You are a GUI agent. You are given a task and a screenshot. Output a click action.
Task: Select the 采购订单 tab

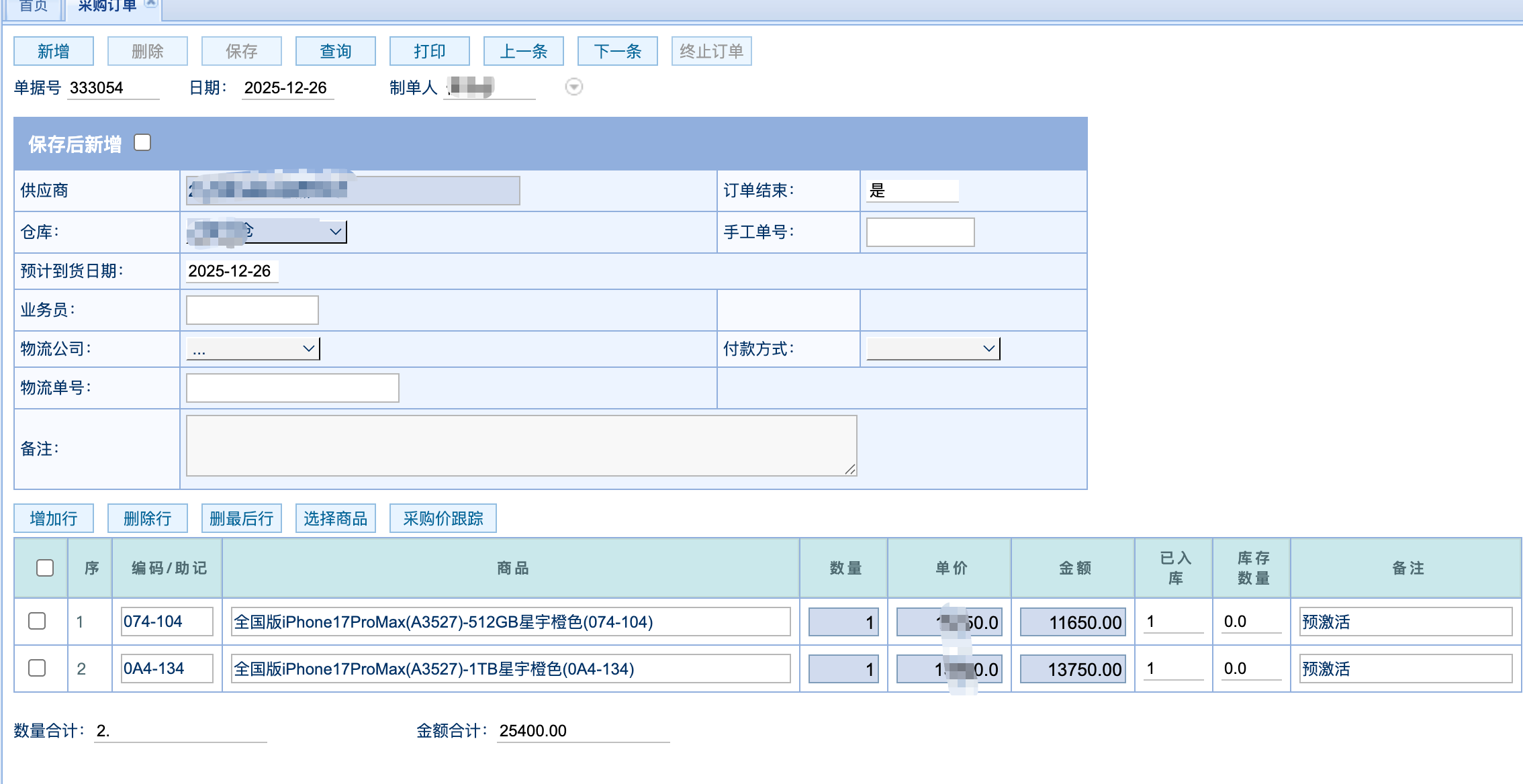106,7
